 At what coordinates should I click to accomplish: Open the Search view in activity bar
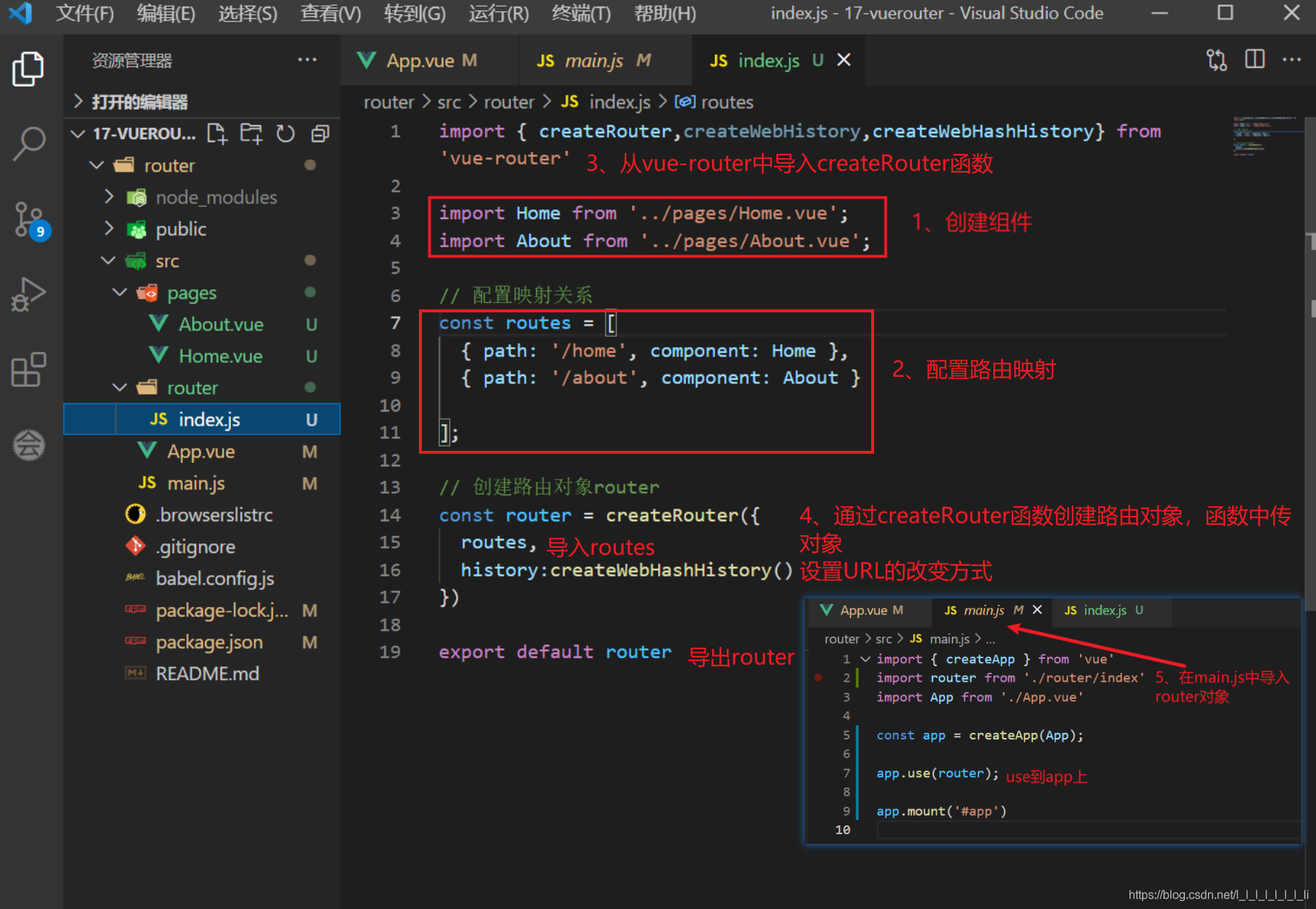pyautogui.click(x=29, y=144)
